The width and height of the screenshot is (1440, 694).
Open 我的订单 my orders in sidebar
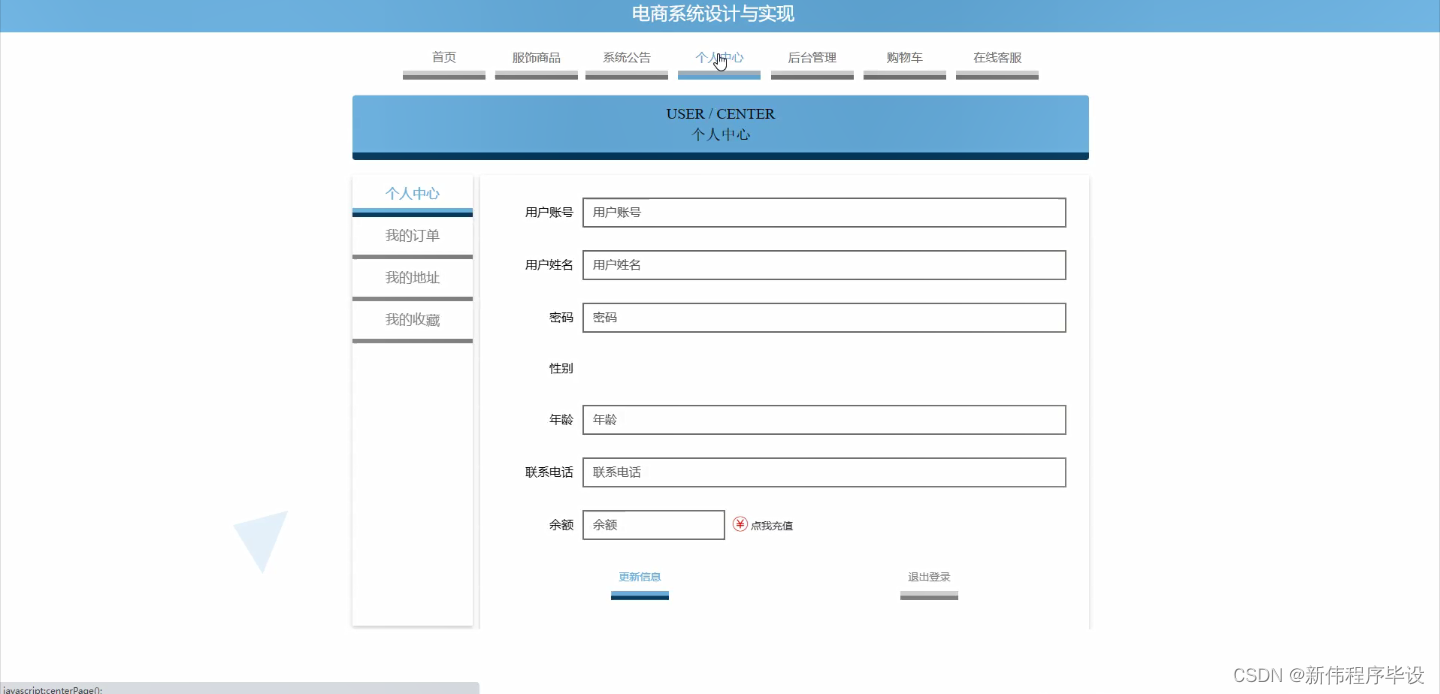click(x=412, y=235)
